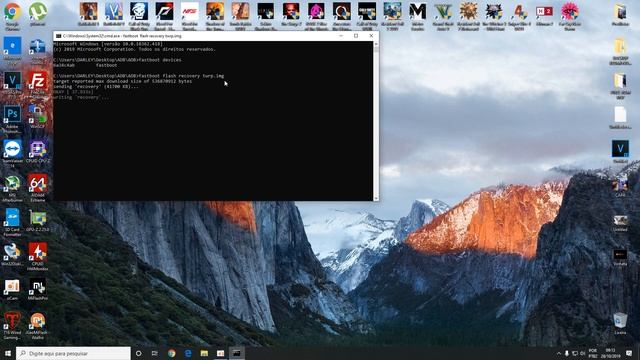Click the scrollbar down arrow in cmd
640x360 pixels.
click(376, 198)
